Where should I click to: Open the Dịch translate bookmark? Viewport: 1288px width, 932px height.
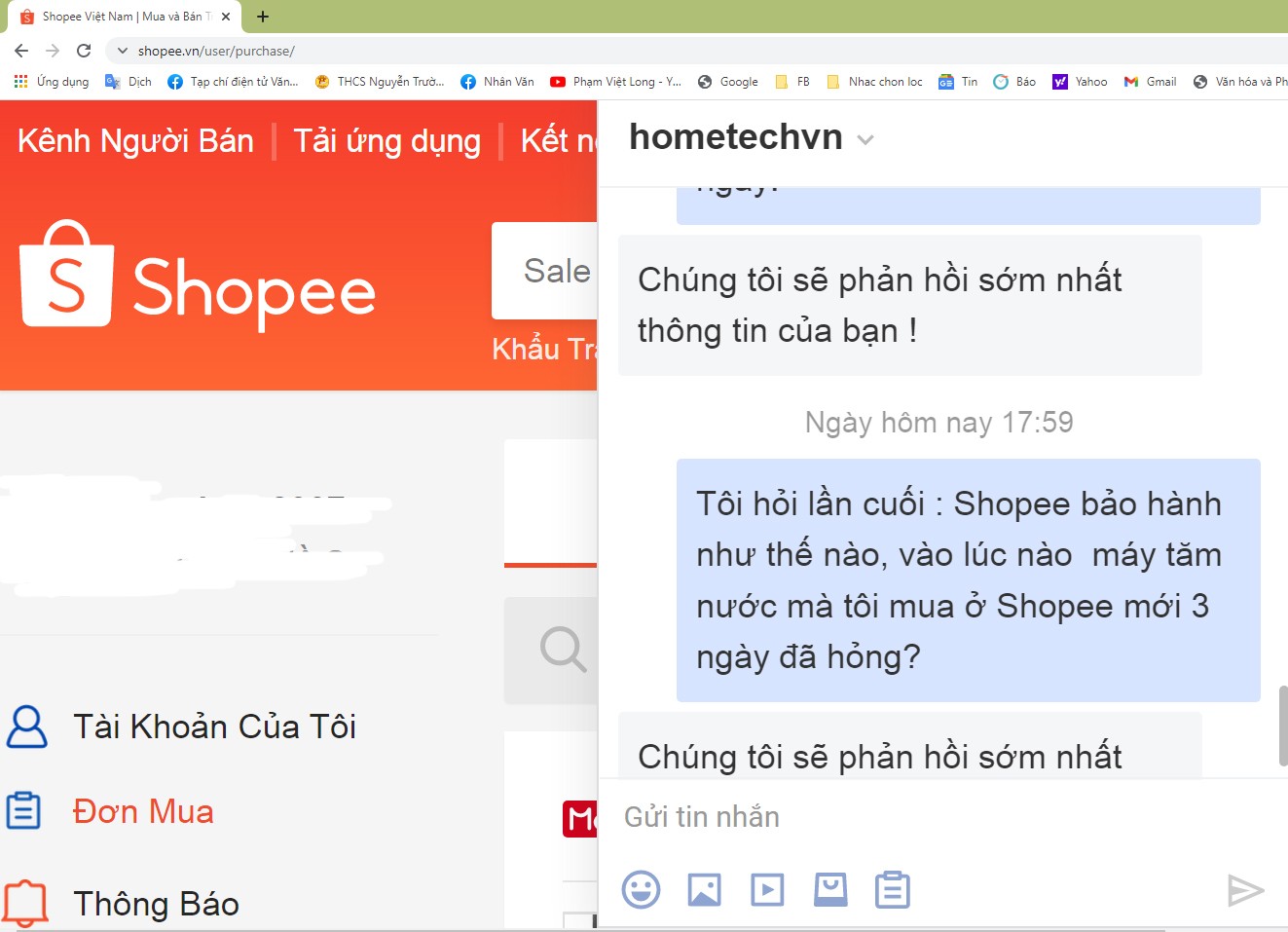tap(129, 82)
